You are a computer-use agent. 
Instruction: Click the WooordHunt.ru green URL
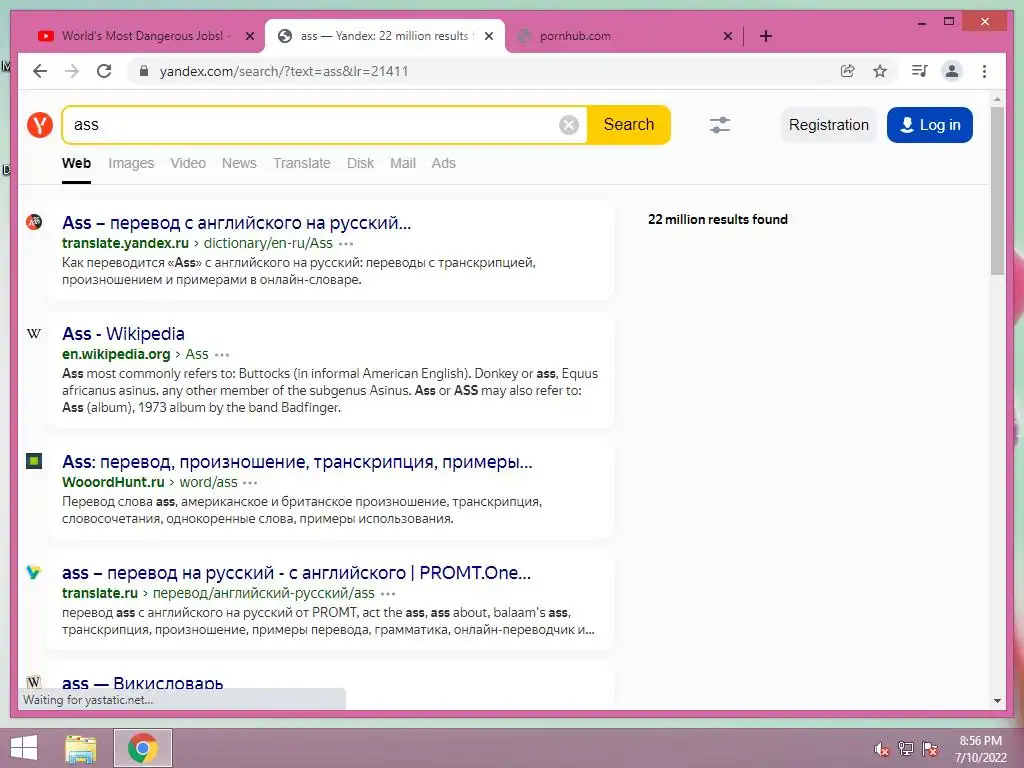pos(113,483)
